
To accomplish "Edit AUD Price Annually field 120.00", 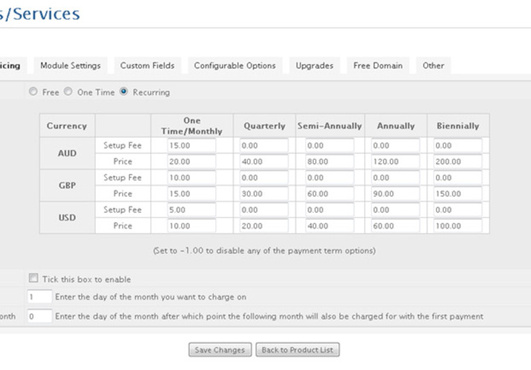I will pos(395,161).
